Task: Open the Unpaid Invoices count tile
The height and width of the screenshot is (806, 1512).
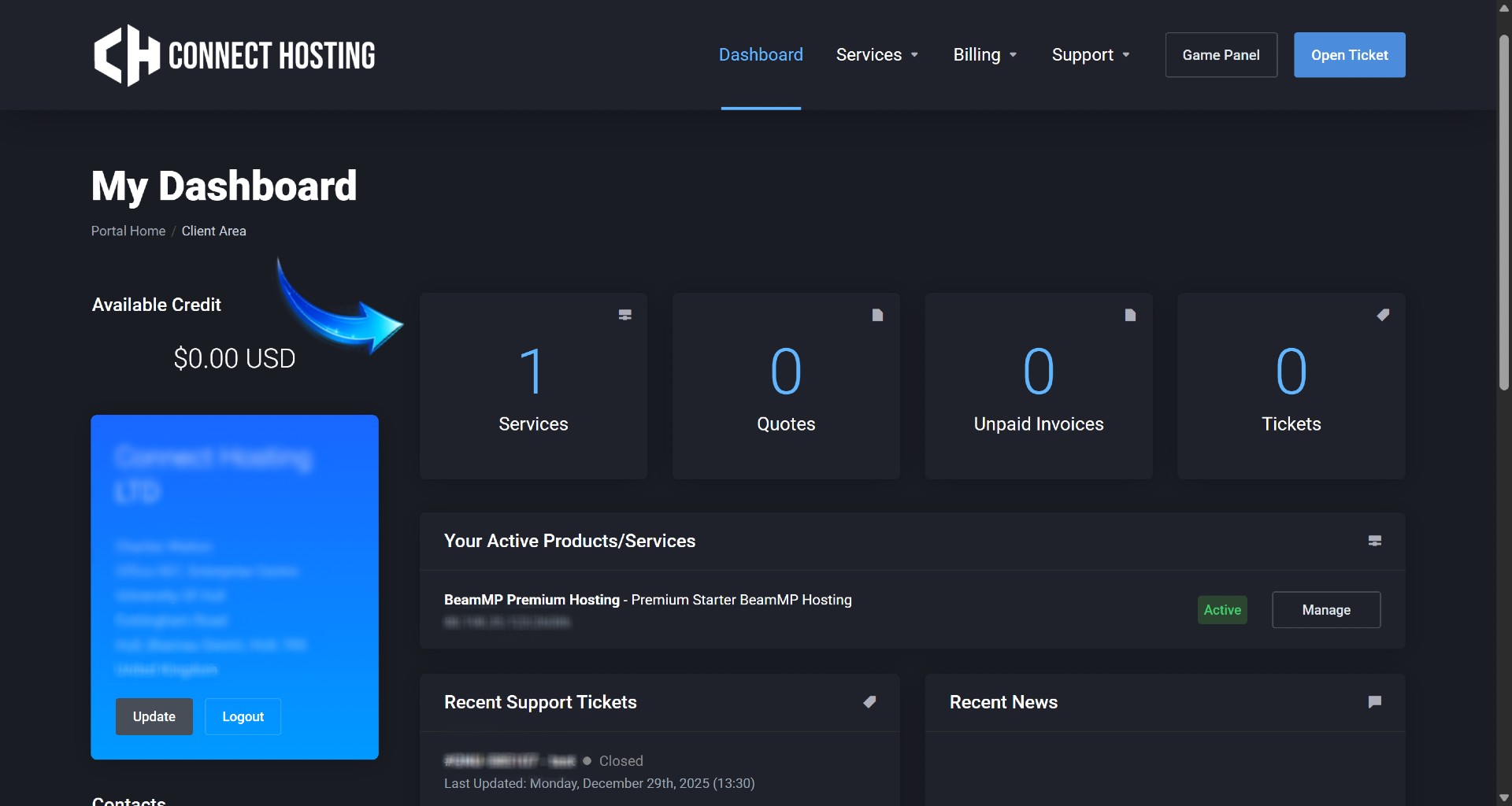Action: coord(1039,386)
